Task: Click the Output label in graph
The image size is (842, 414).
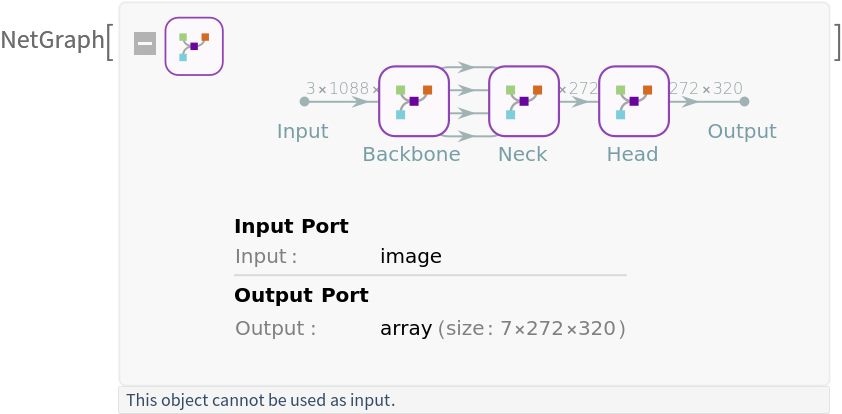Action: [742, 131]
